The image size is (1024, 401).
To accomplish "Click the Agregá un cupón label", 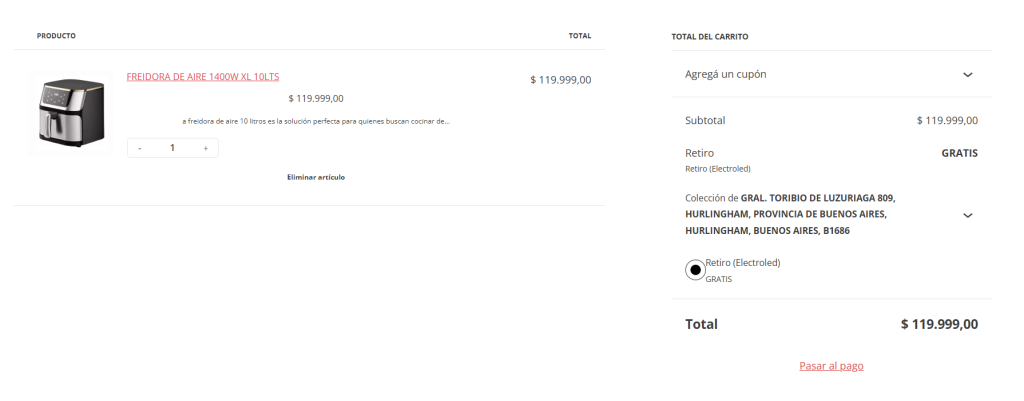I will click(x=726, y=74).
